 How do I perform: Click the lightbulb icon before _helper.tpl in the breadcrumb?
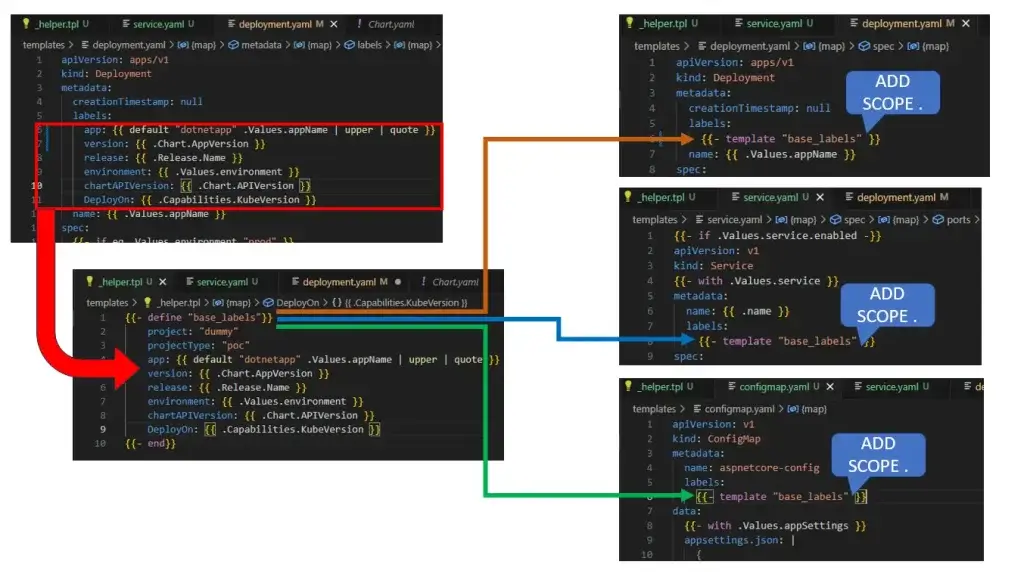click(148, 302)
